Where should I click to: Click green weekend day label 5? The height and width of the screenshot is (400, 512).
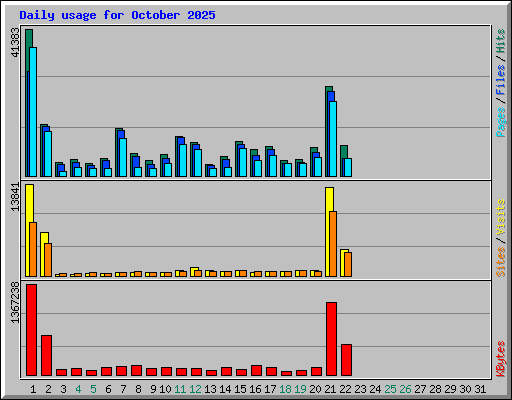93,389
